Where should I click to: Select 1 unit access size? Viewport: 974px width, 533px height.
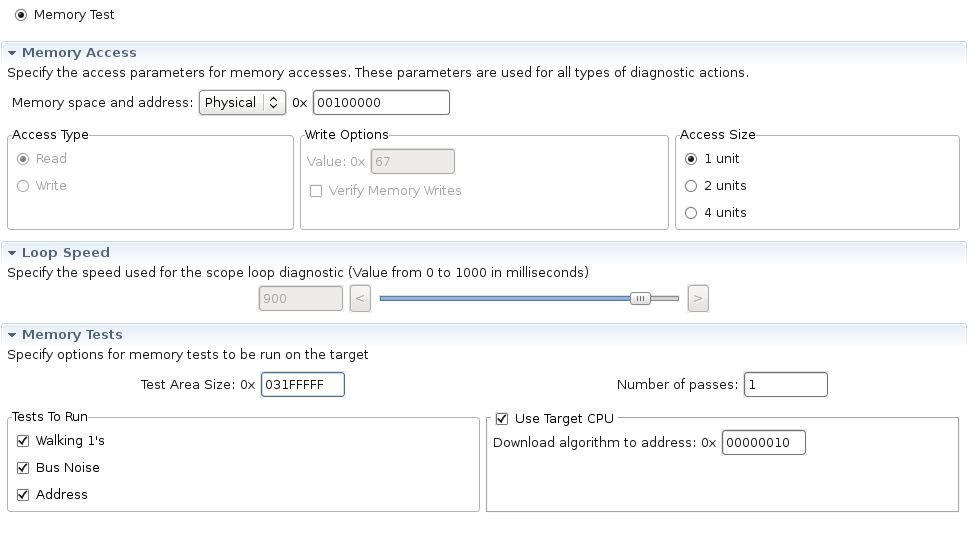691,159
